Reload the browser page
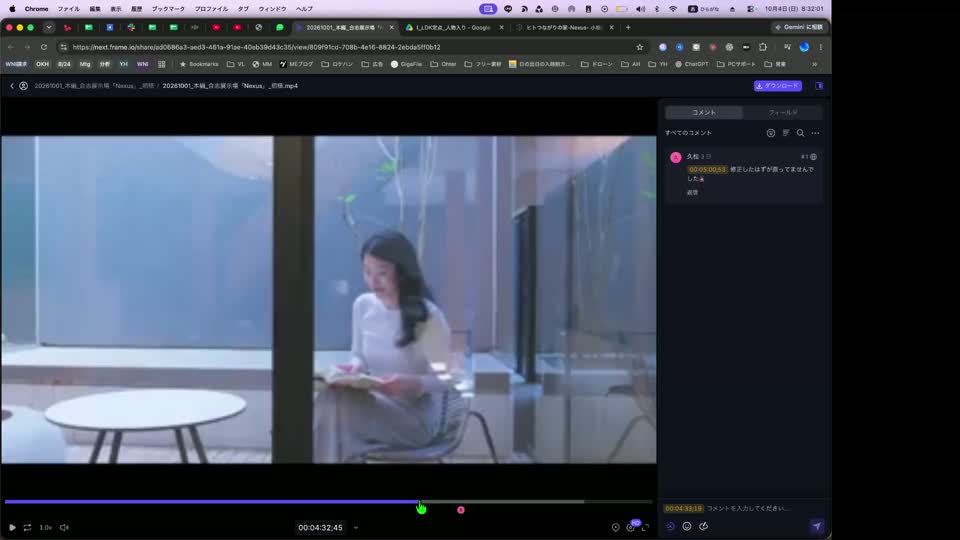960x540 pixels. pyautogui.click(x=43, y=47)
